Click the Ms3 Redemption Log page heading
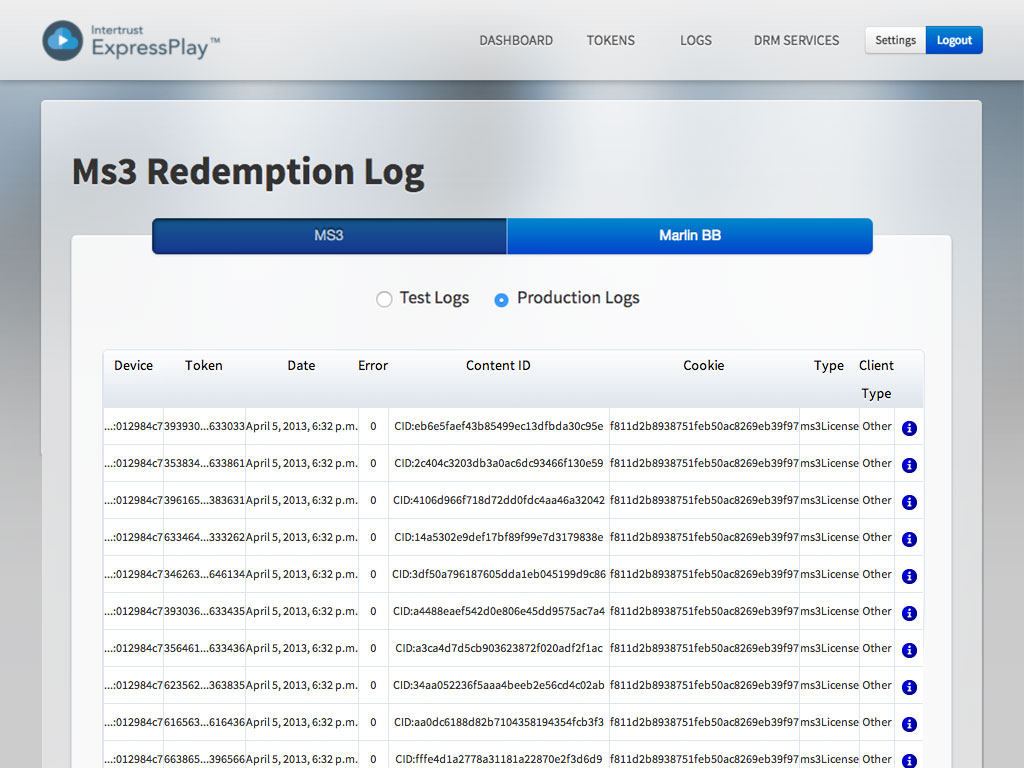Screen dimensions: 1024x768 tap(248, 172)
